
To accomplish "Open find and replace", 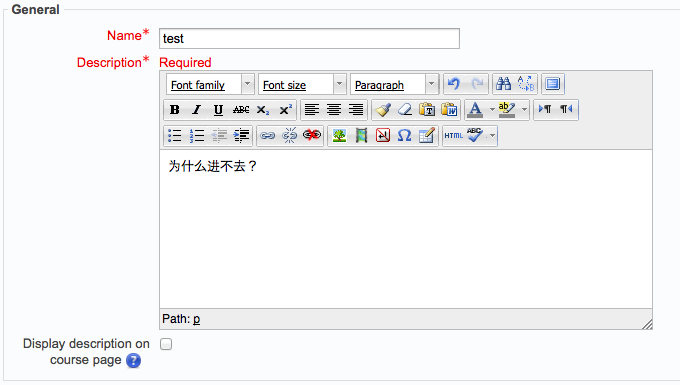I will (x=526, y=84).
